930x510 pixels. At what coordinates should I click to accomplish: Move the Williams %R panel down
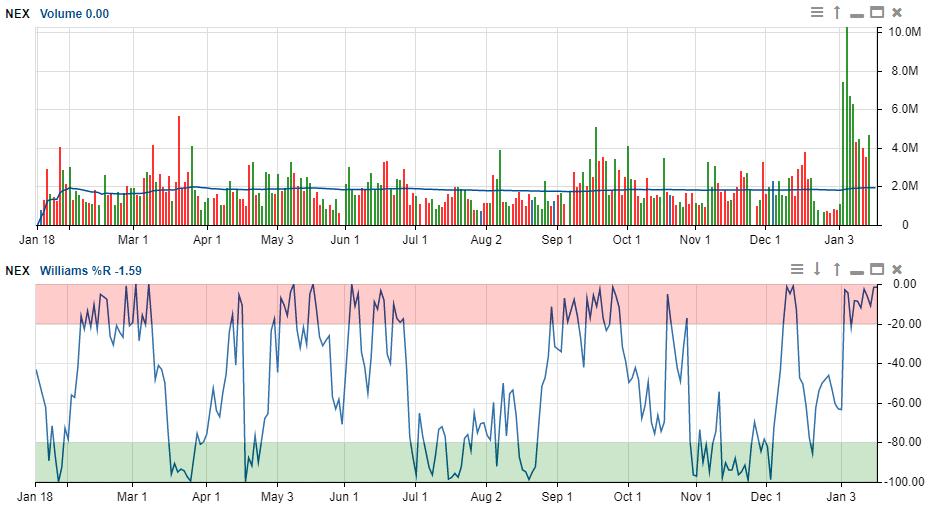817,269
